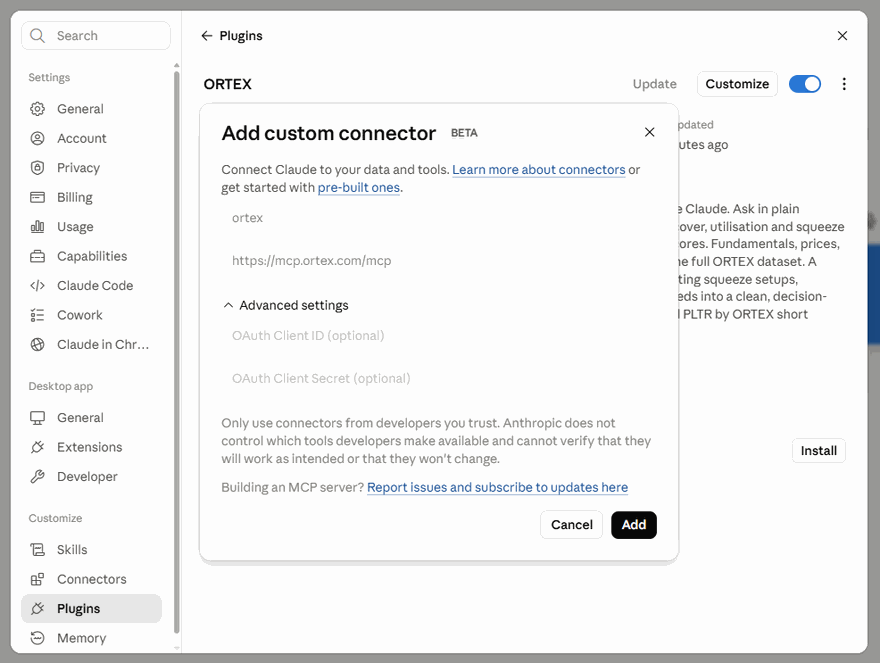This screenshot has width=880, height=663.
Task: Click the Usage bar chart icon
Action: pyautogui.click(x=37, y=226)
